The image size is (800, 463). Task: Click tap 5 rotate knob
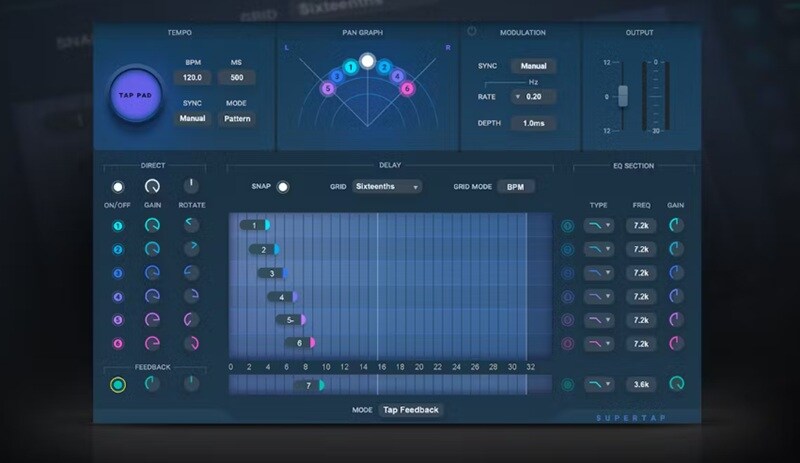click(x=191, y=320)
